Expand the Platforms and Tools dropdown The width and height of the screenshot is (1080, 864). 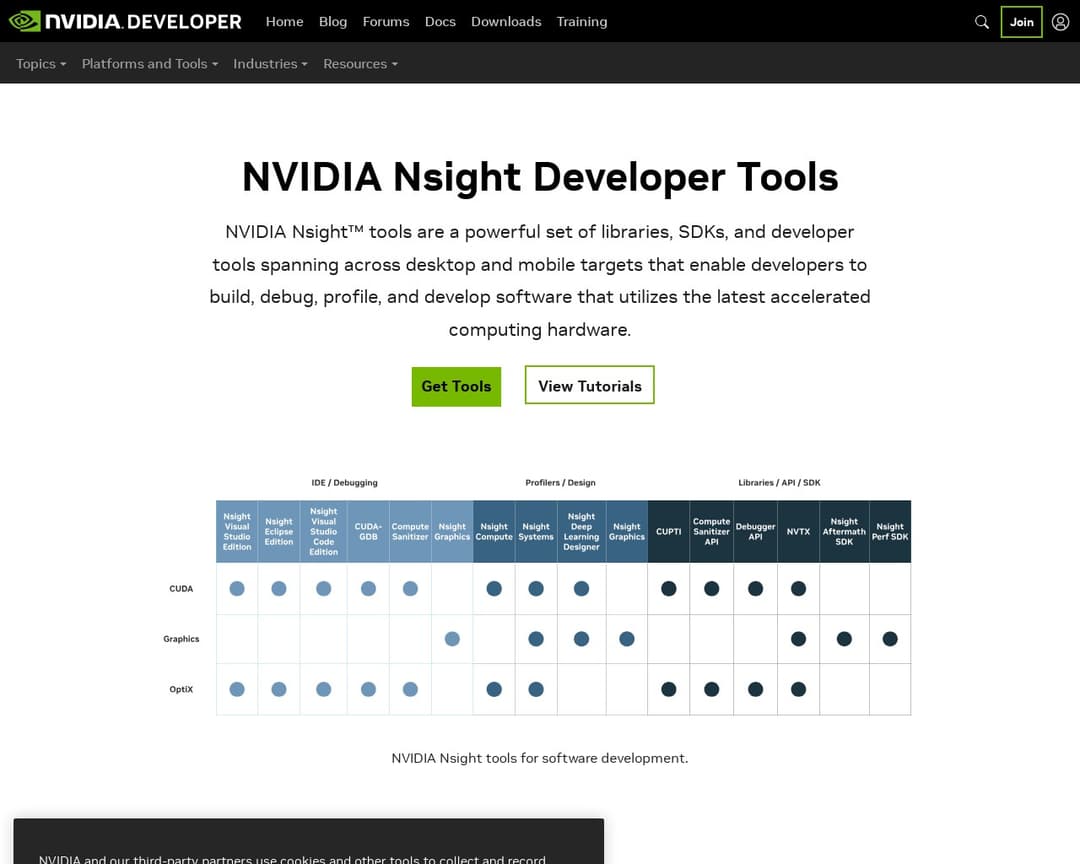coord(150,63)
